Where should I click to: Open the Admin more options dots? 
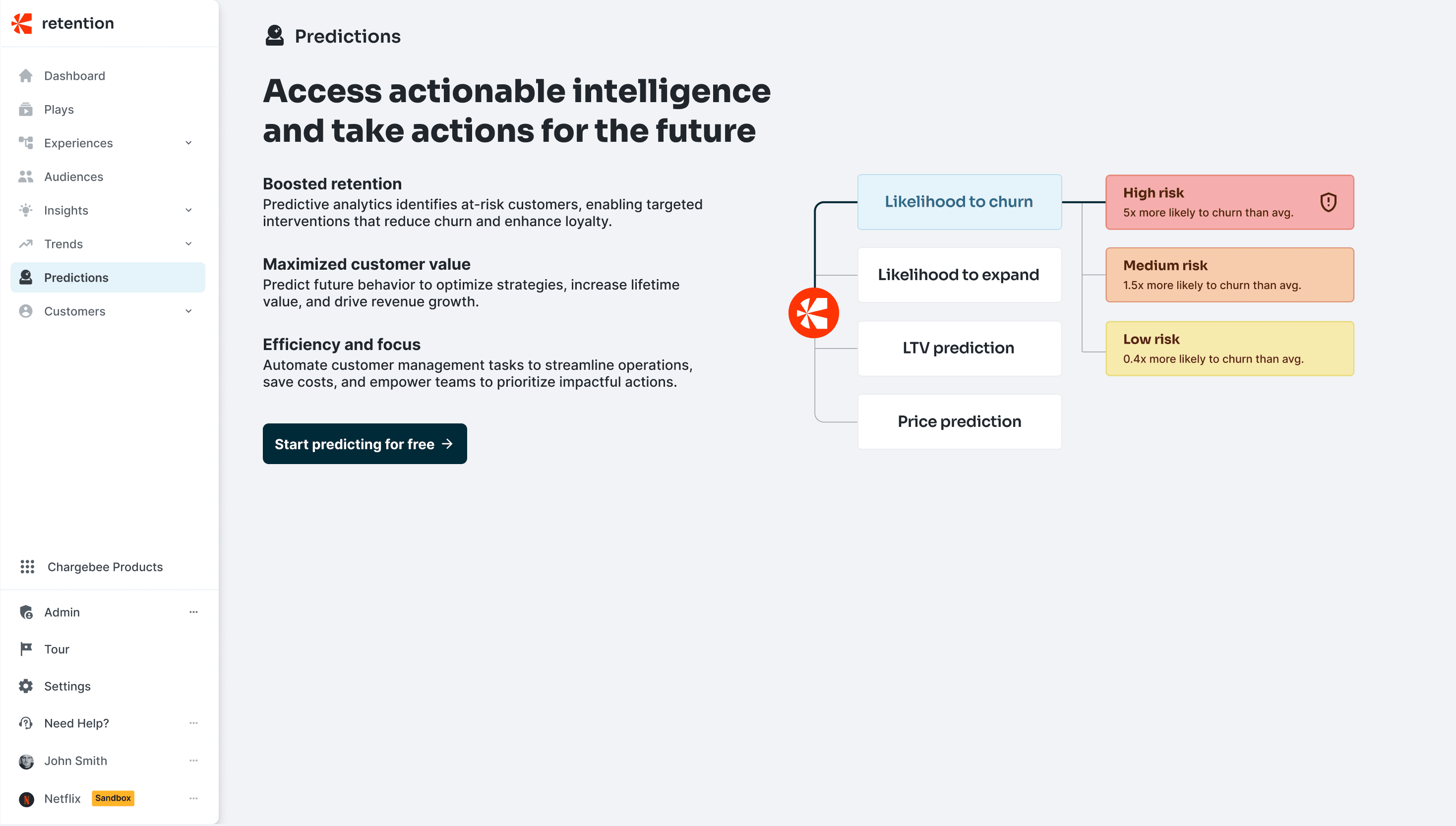coord(193,611)
